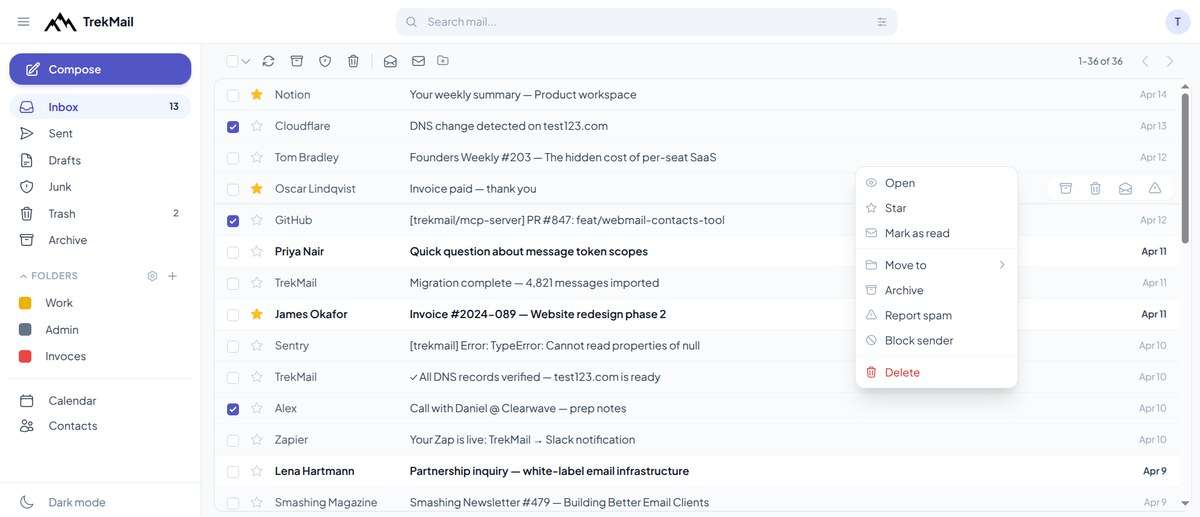Choose Report spam in context menu
Viewport: 1200px width, 517px height.
point(936,315)
